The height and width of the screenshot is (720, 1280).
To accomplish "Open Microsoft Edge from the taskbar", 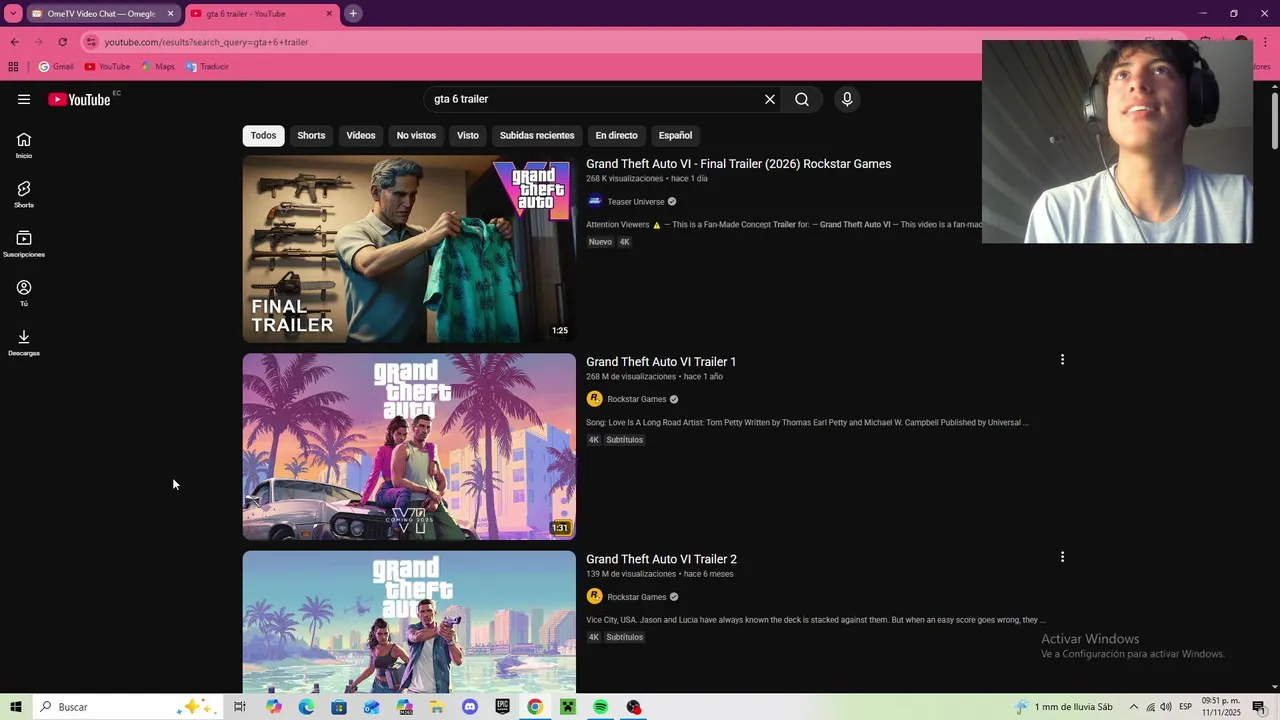I will 306,707.
